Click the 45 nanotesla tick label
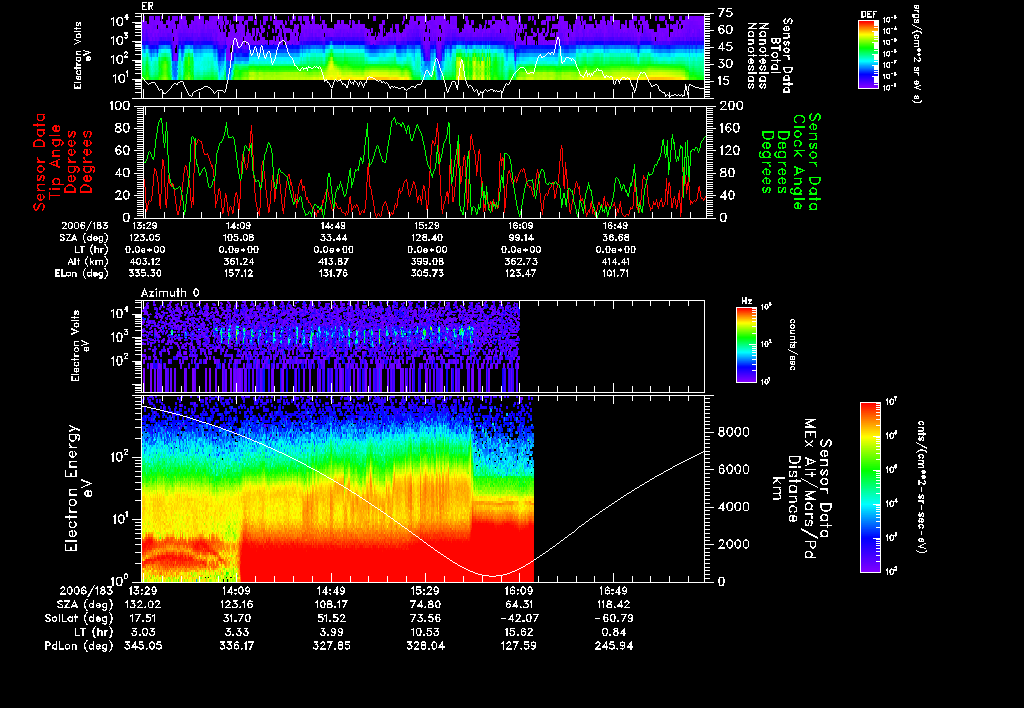 [726, 47]
